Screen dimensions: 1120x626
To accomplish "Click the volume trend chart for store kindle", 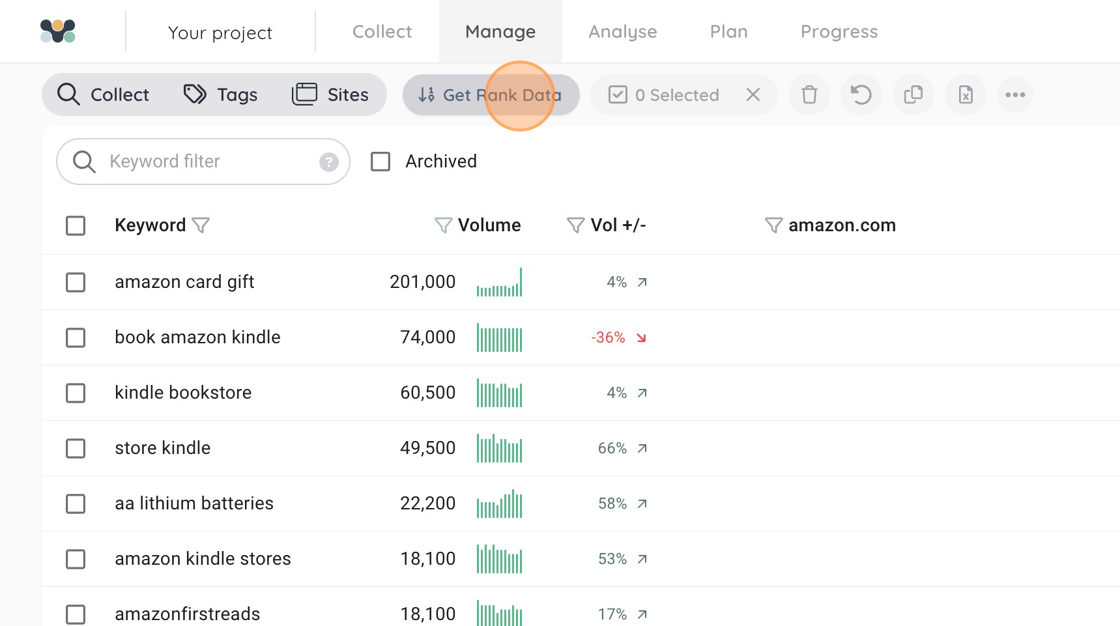I will pos(499,449).
